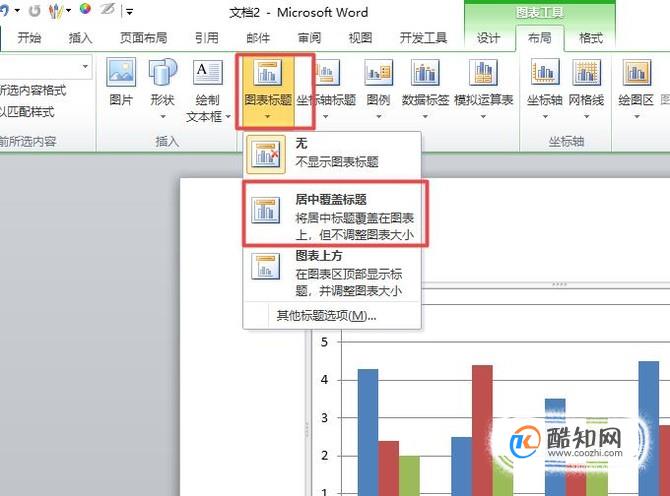Switch to the Home (开始) tab
The image size is (670, 496).
tap(29, 38)
